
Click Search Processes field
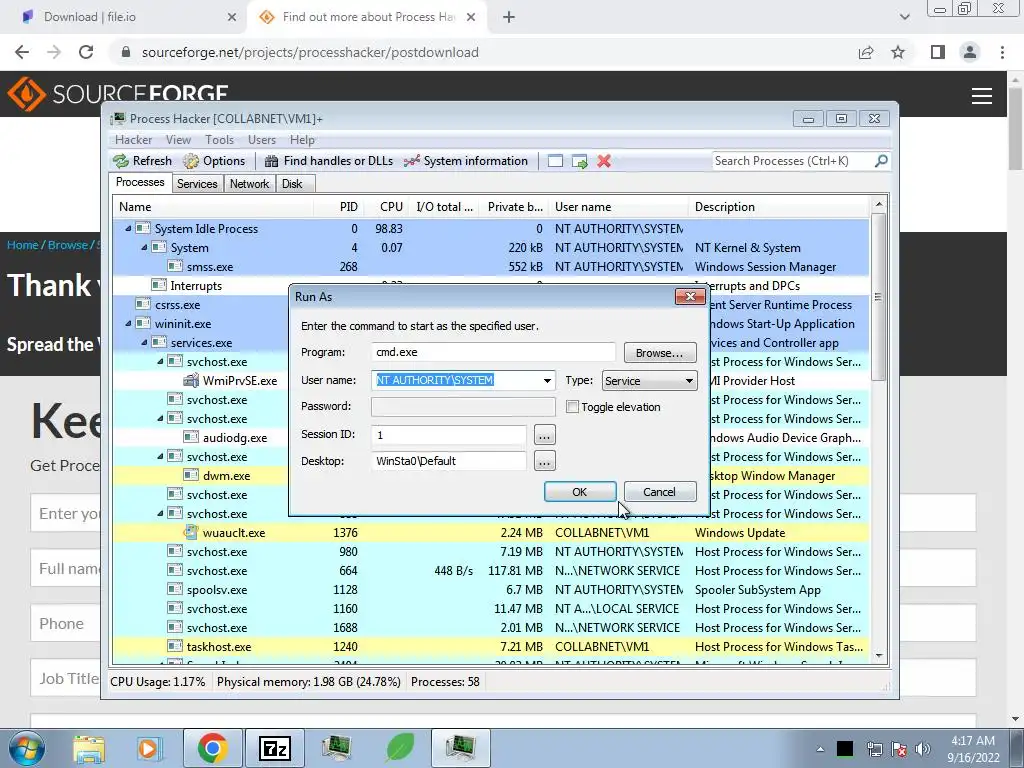pyautogui.click(x=793, y=161)
